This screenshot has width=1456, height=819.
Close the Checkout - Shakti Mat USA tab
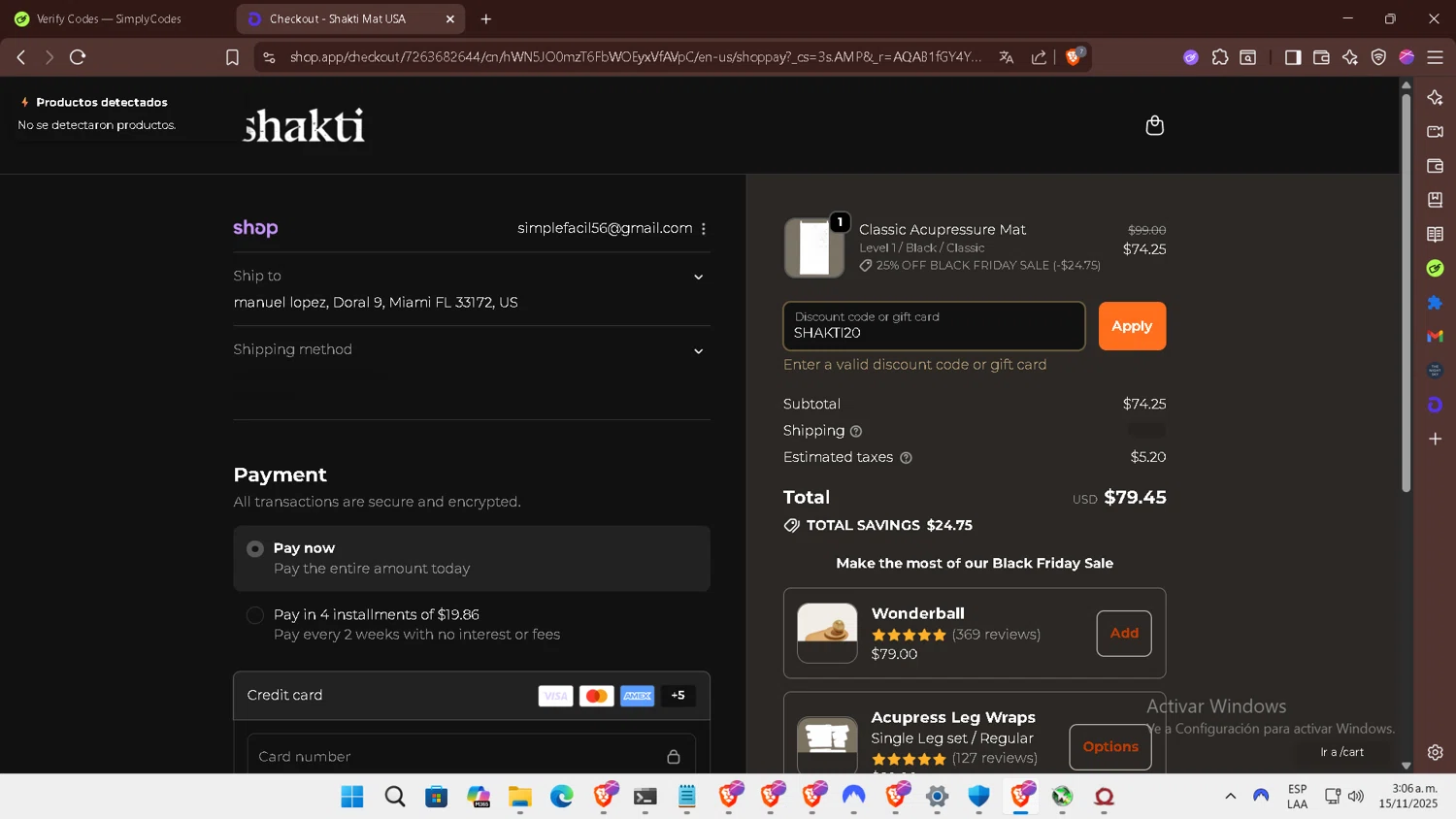click(450, 18)
